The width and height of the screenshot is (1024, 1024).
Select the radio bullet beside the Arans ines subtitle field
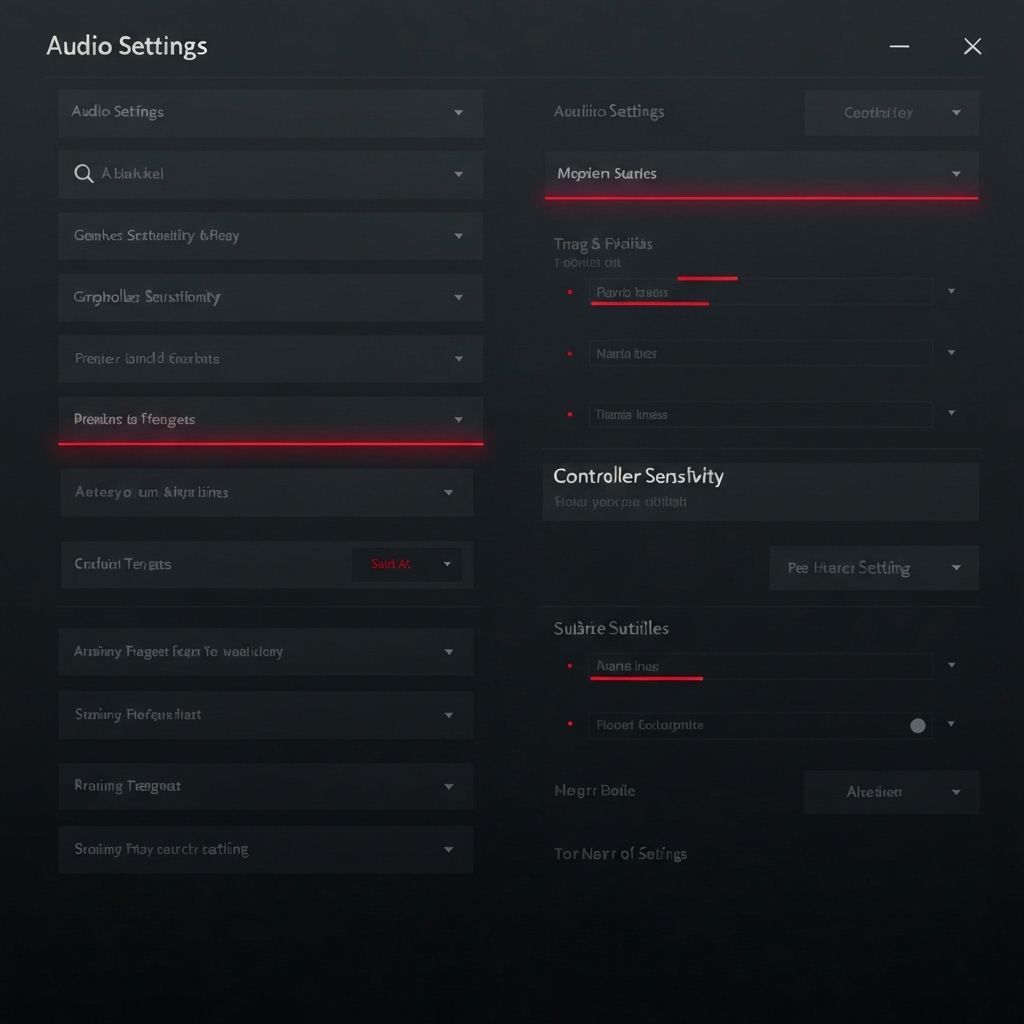[x=571, y=666]
